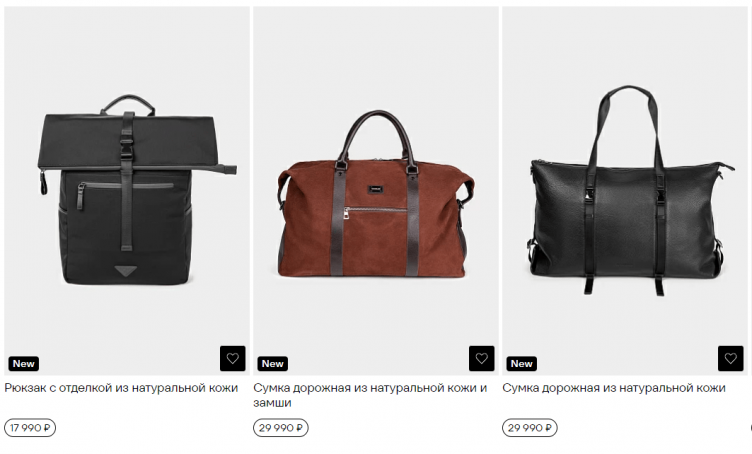Viewport: 752px width, 454px height.
Task: Click the New badge on suede bag
Action: click(272, 363)
